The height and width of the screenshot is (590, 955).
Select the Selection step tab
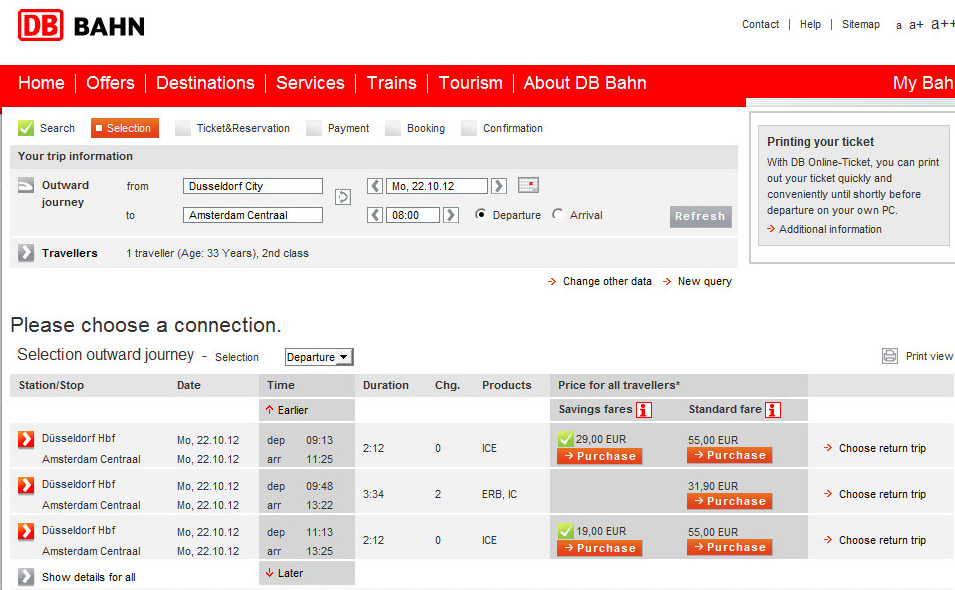[125, 128]
